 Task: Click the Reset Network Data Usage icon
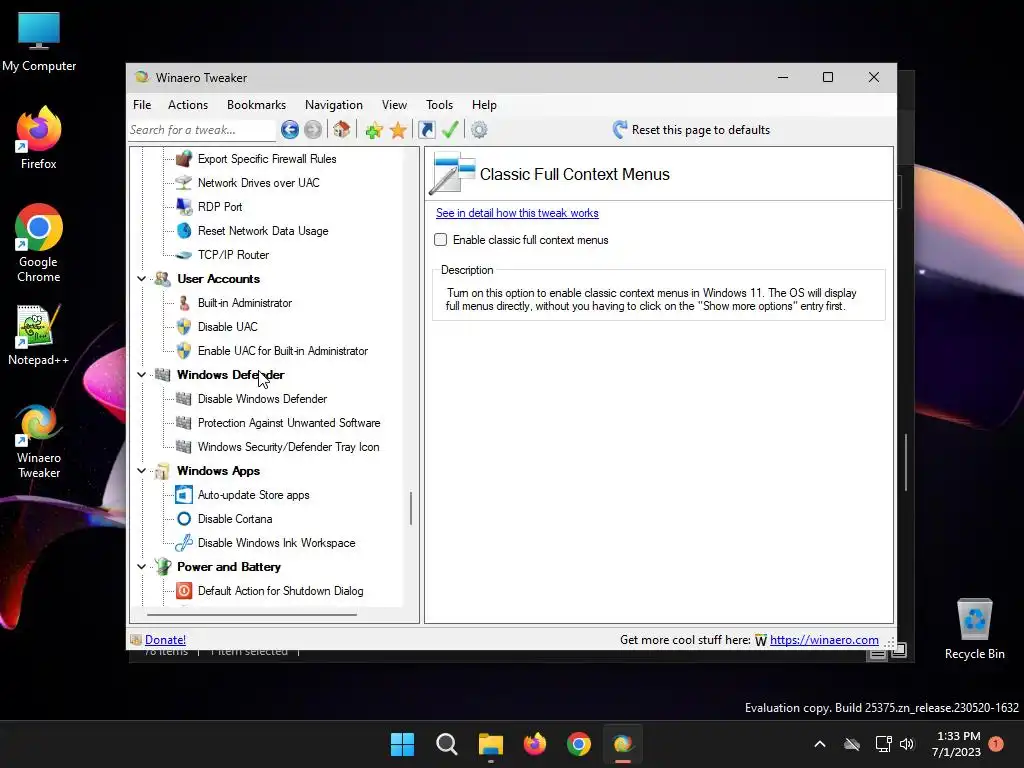coord(184,231)
